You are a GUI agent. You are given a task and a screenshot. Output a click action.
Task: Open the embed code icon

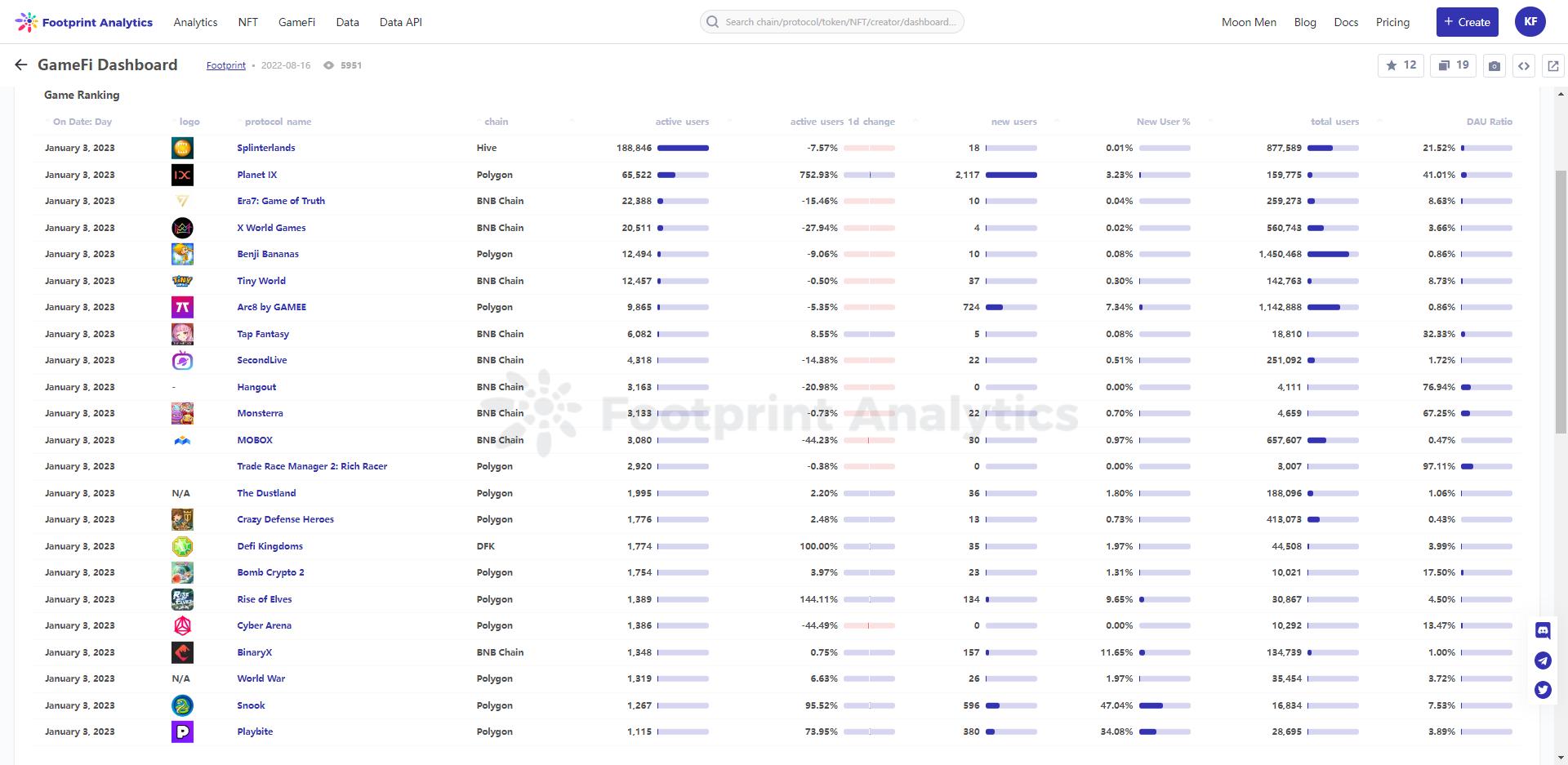[x=1524, y=66]
